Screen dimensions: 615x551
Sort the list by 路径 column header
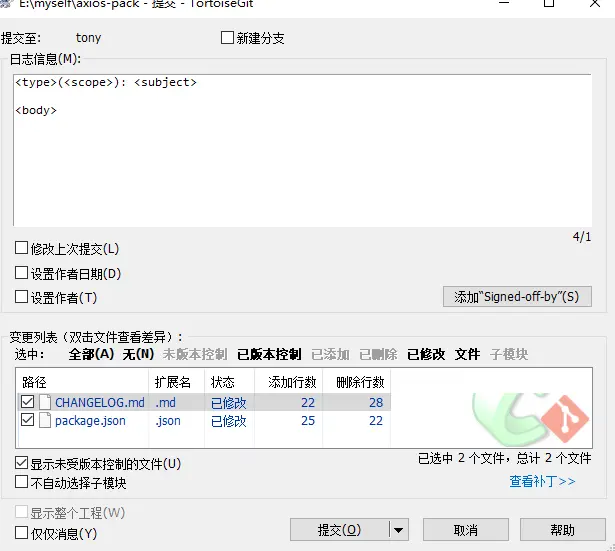pyautogui.click(x=82, y=382)
